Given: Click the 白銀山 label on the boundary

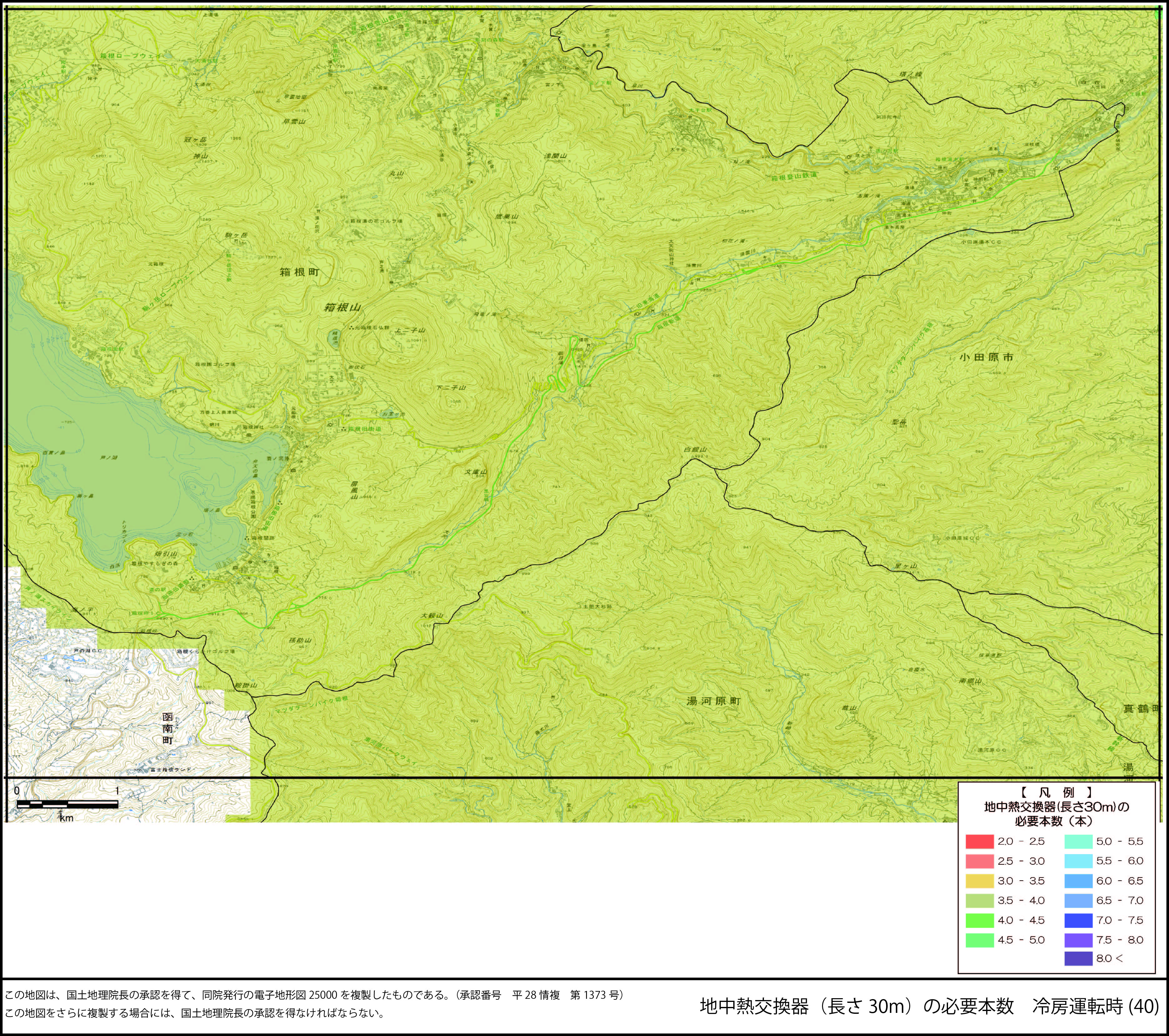Looking at the screenshot, I should [x=695, y=450].
